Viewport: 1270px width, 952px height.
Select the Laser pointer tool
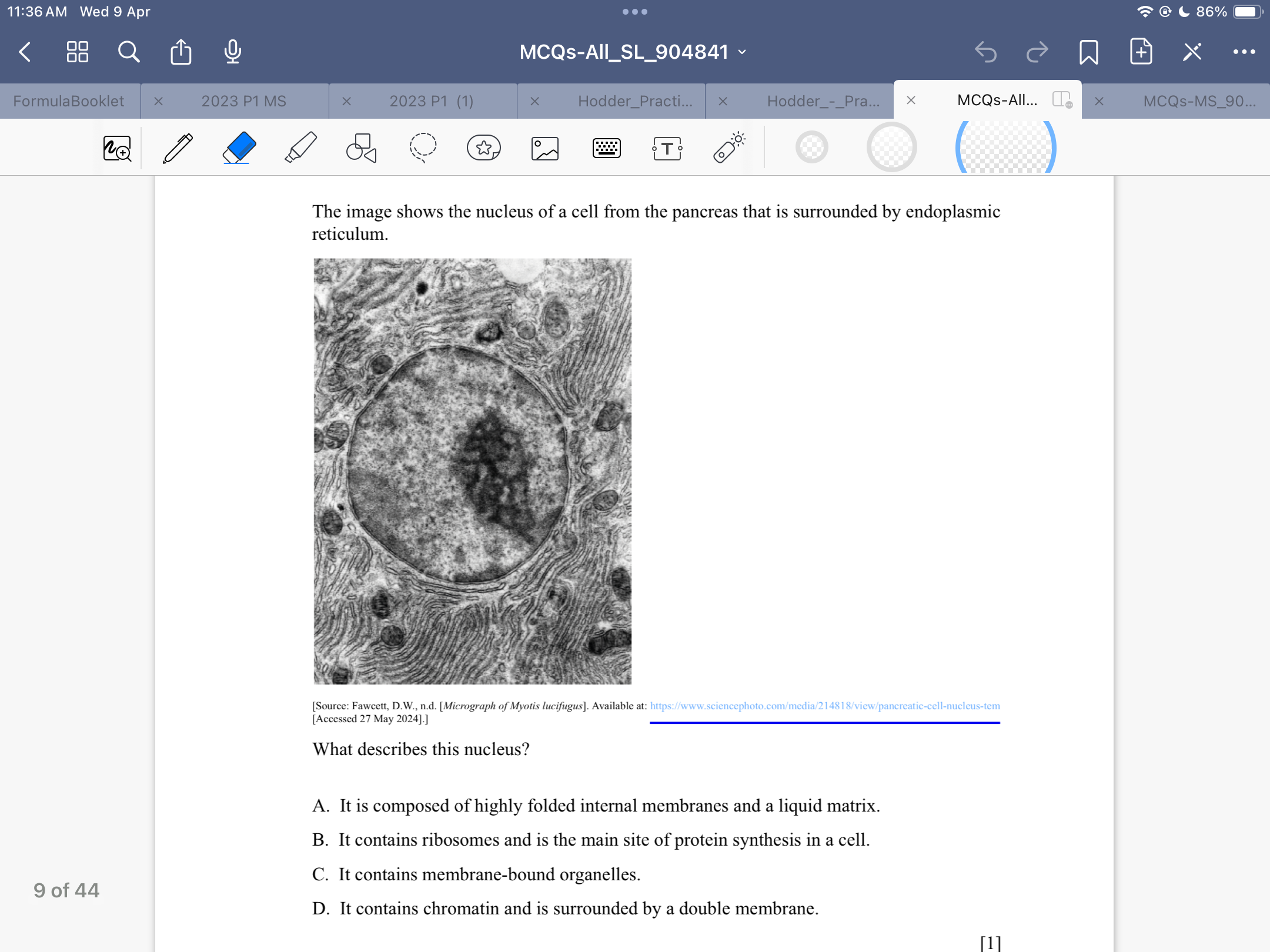[729, 148]
